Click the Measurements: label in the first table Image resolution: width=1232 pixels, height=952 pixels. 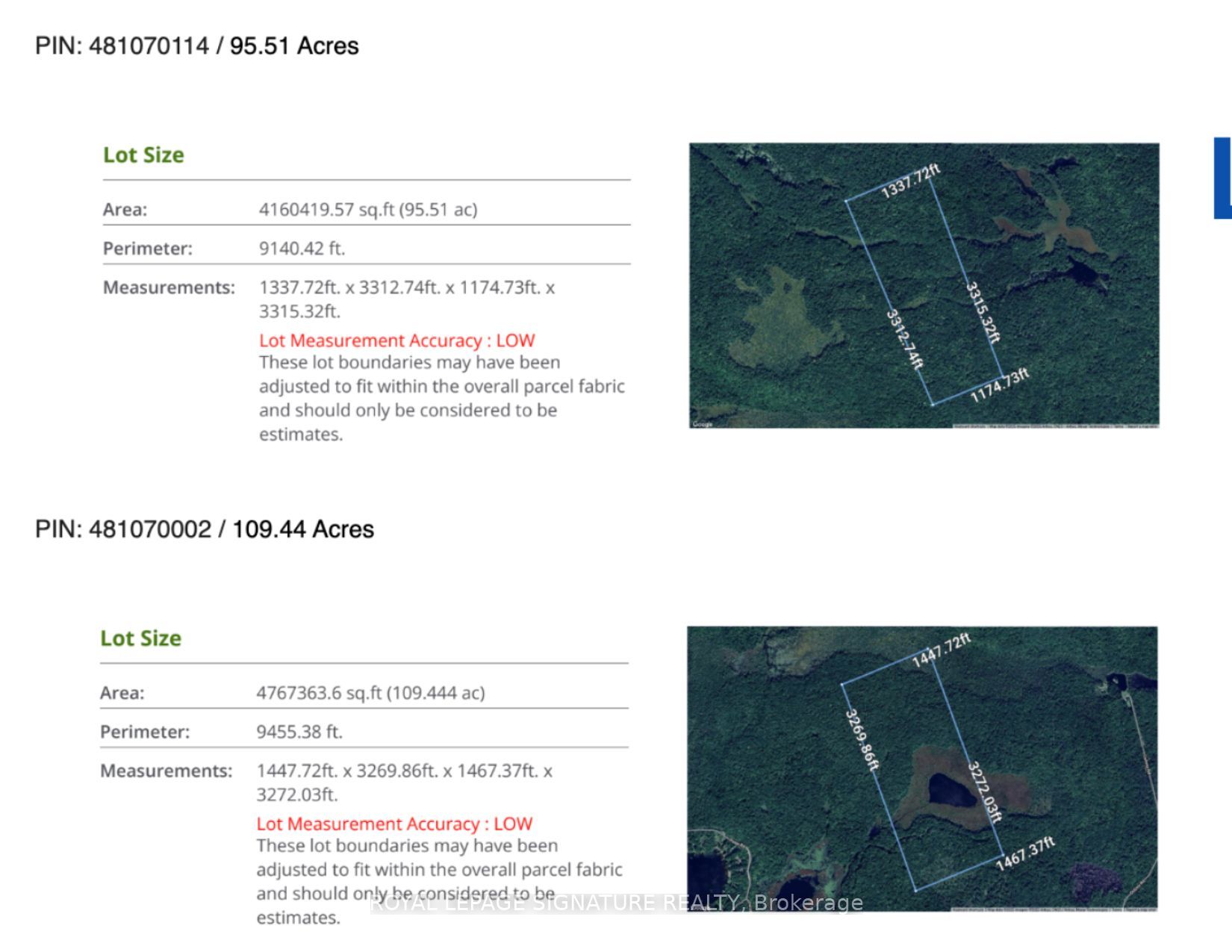coord(169,287)
